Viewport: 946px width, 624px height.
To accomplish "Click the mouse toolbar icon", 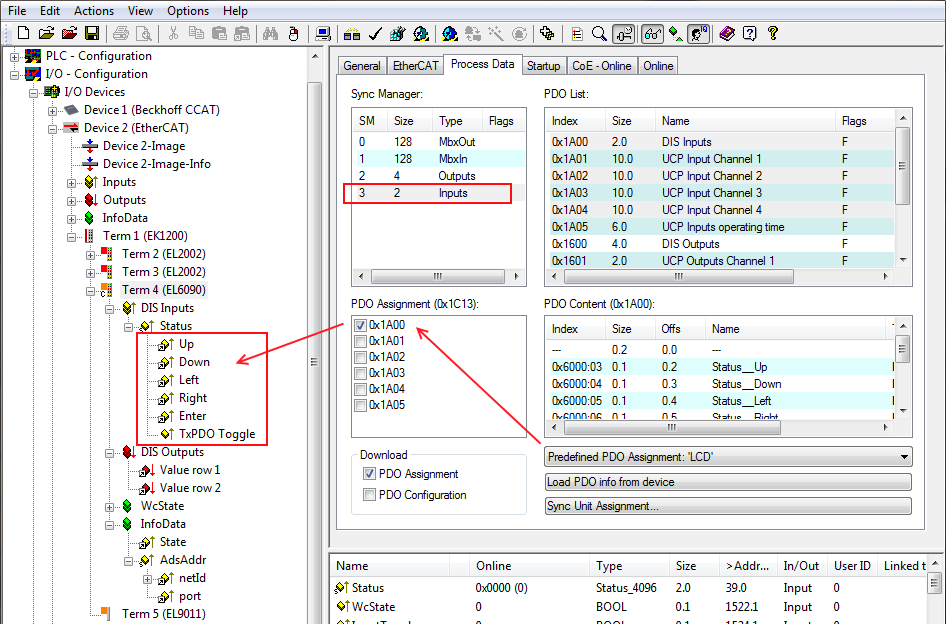I will coord(293,33).
